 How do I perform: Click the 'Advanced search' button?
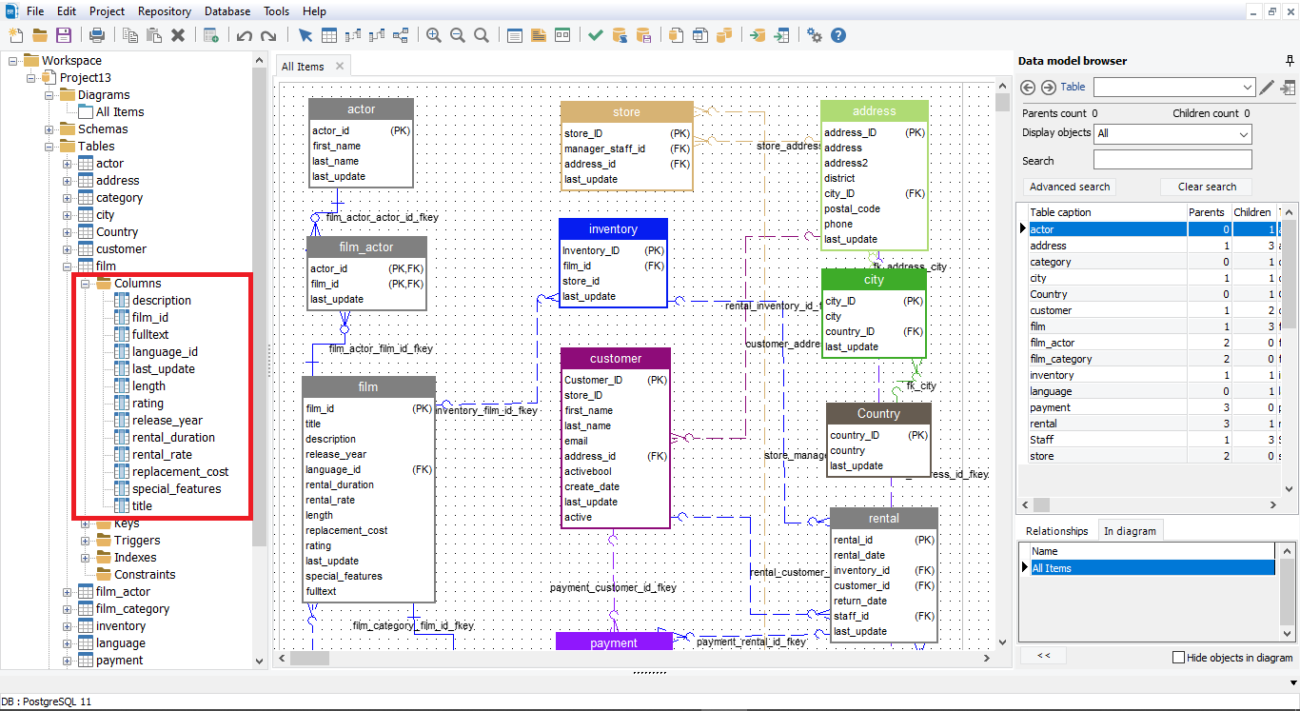tap(1069, 186)
